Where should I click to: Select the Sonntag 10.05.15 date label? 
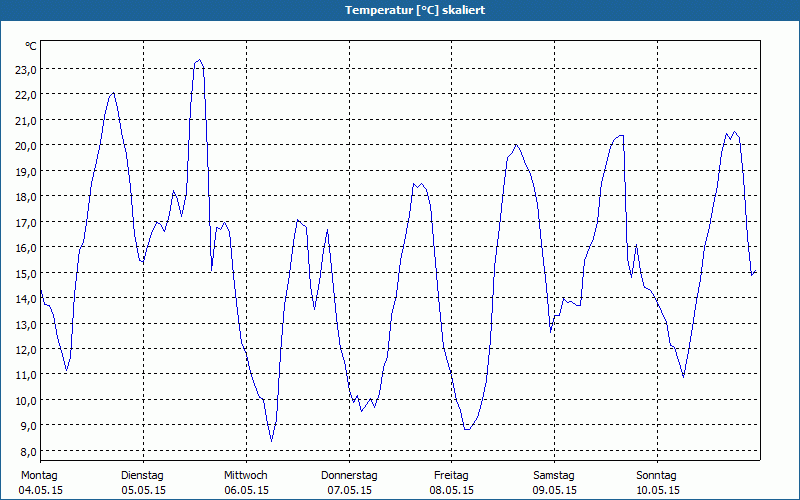tap(657, 483)
